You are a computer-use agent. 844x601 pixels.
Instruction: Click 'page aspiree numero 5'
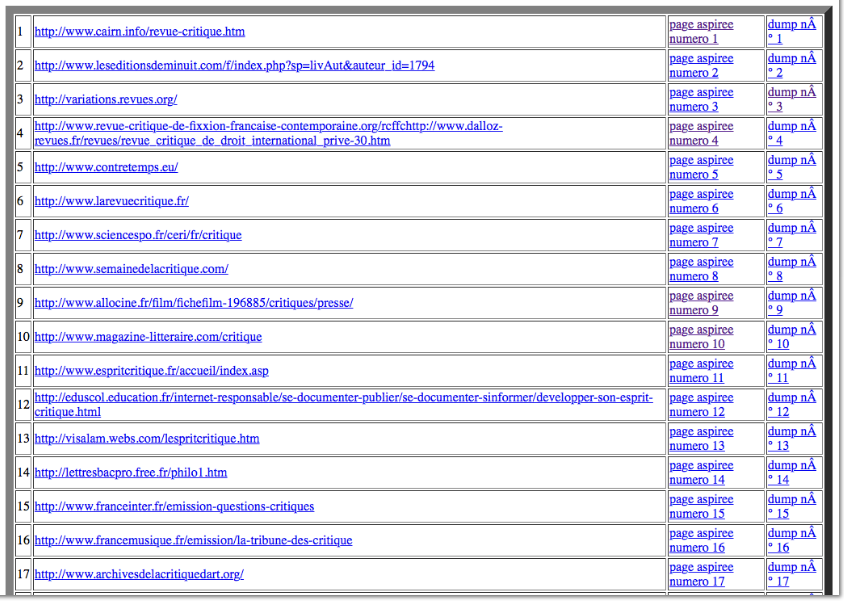(x=701, y=167)
